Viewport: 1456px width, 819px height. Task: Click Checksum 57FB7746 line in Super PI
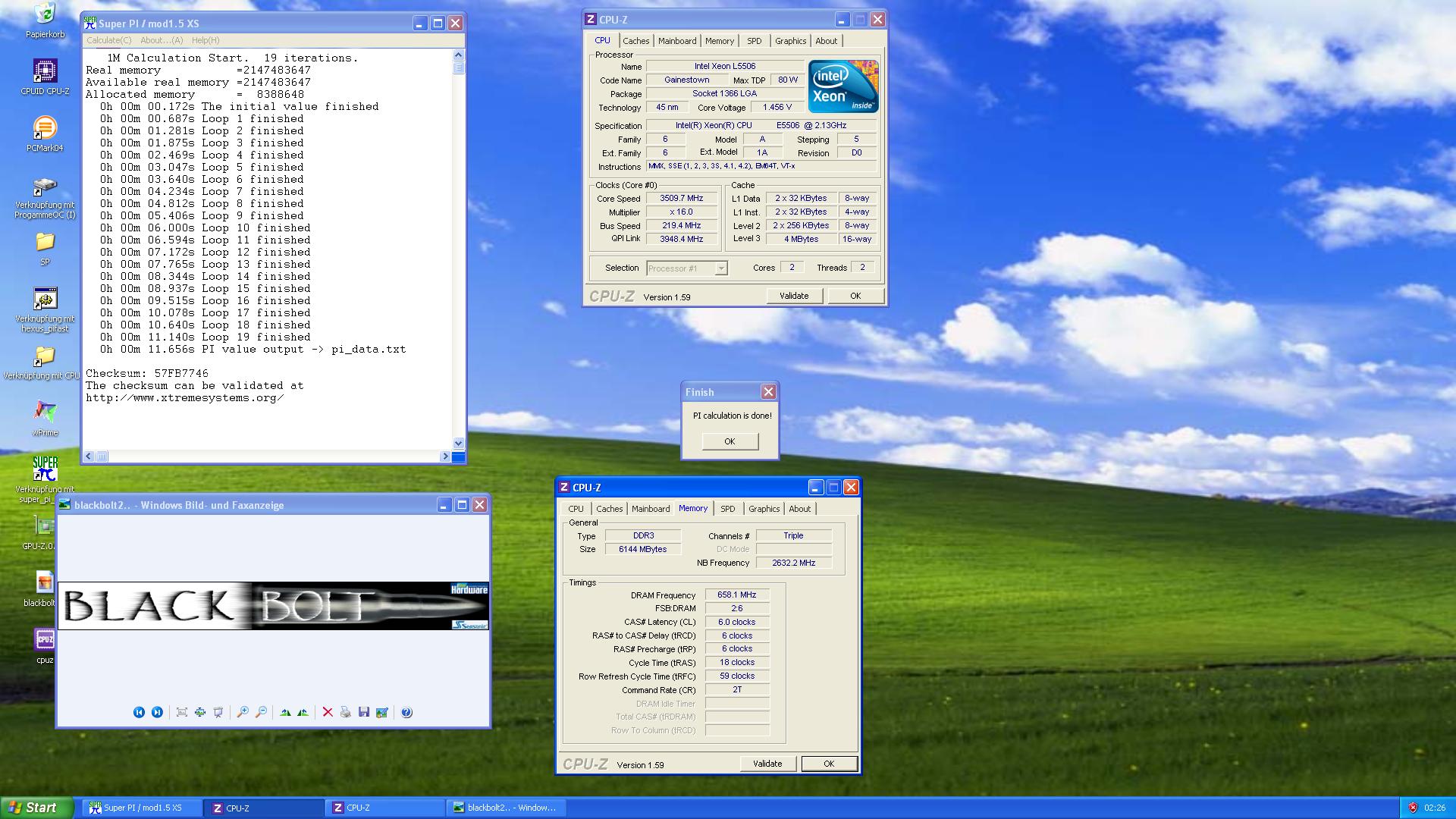pyautogui.click(x=147, y=373)
